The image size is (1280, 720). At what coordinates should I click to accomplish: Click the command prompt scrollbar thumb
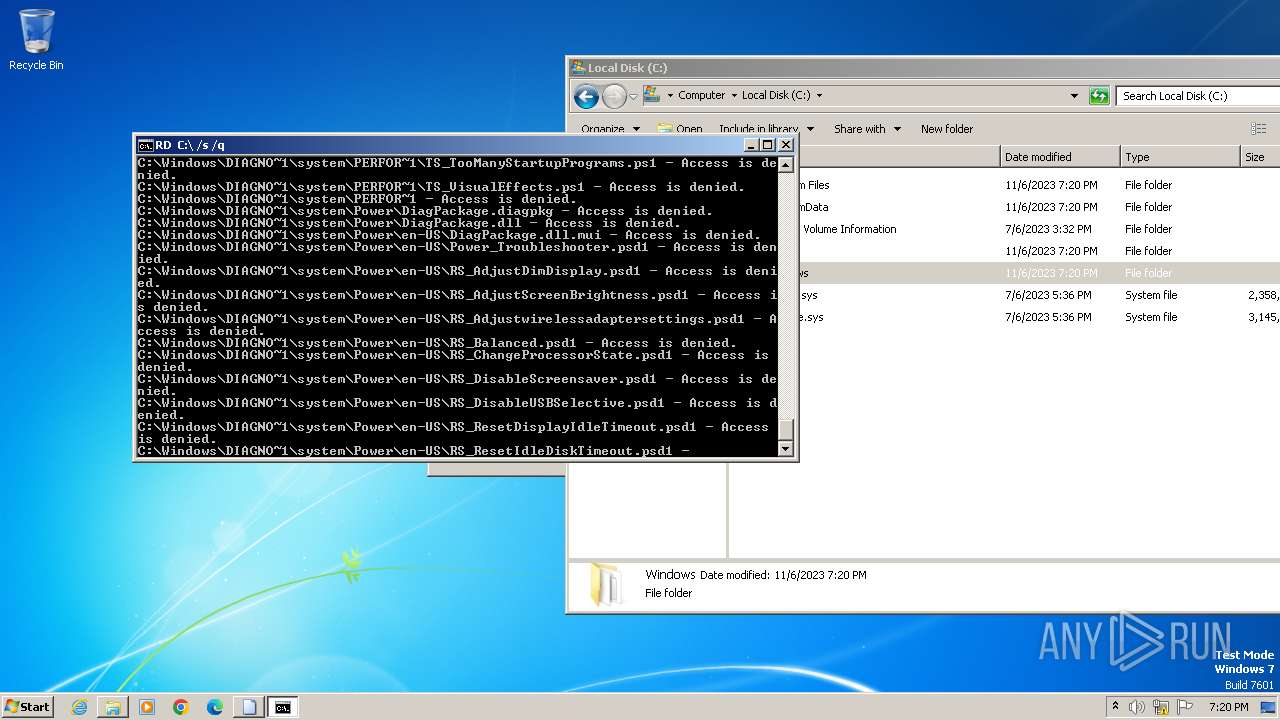coord(786,429)
